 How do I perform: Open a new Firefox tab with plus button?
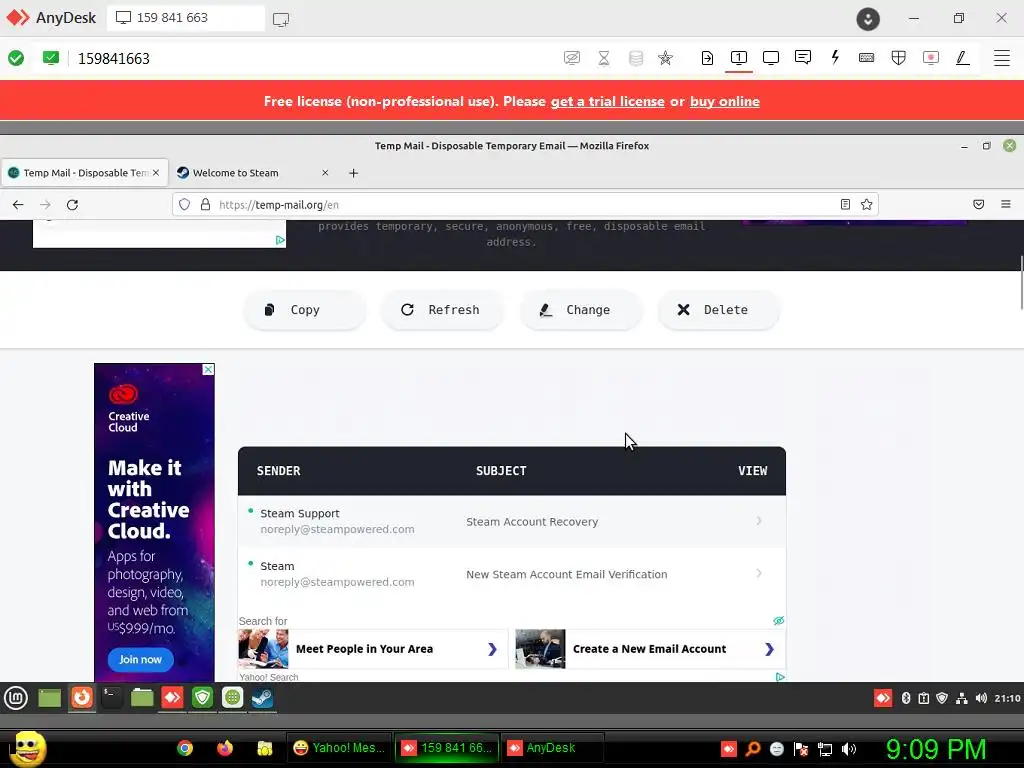(x=353, y=173)
